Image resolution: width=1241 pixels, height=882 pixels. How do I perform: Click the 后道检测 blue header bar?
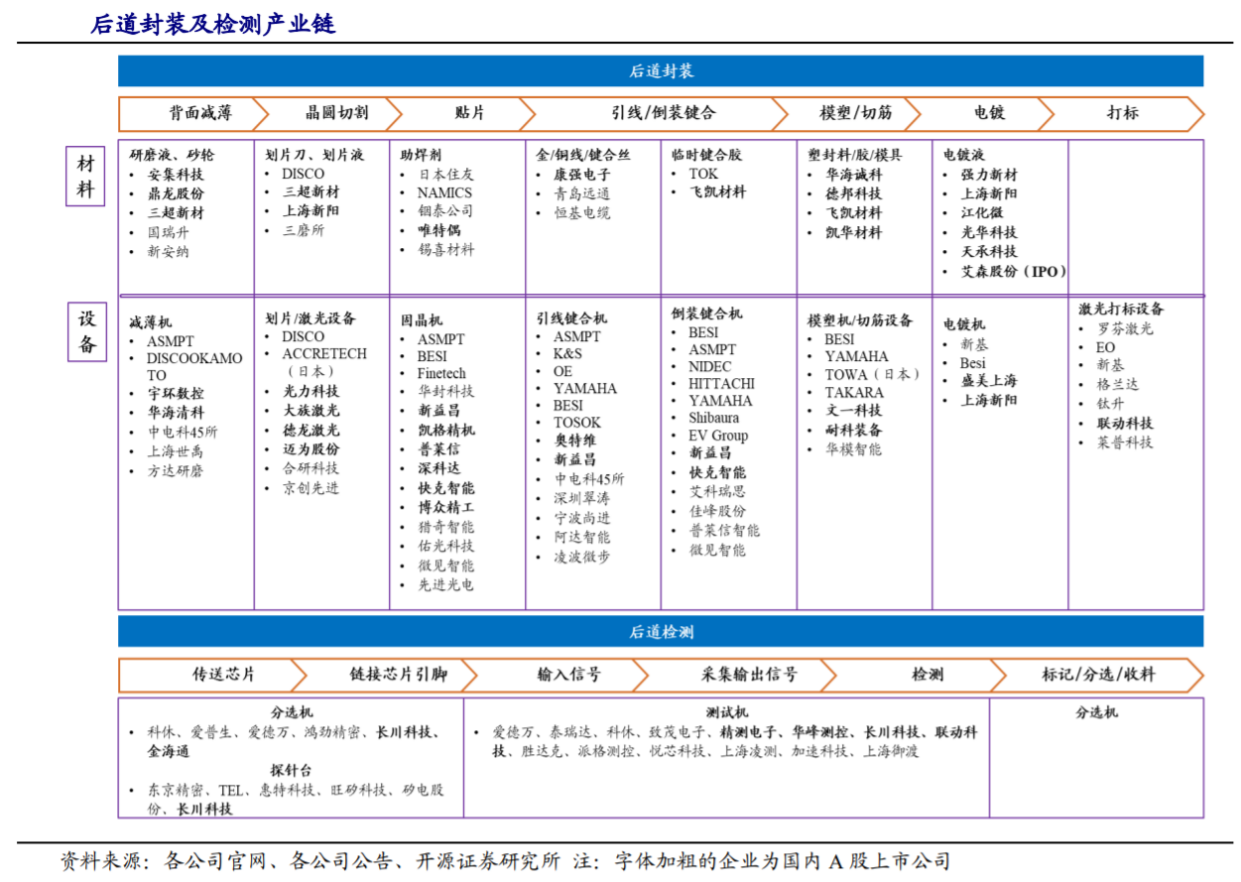pos(660,632)
